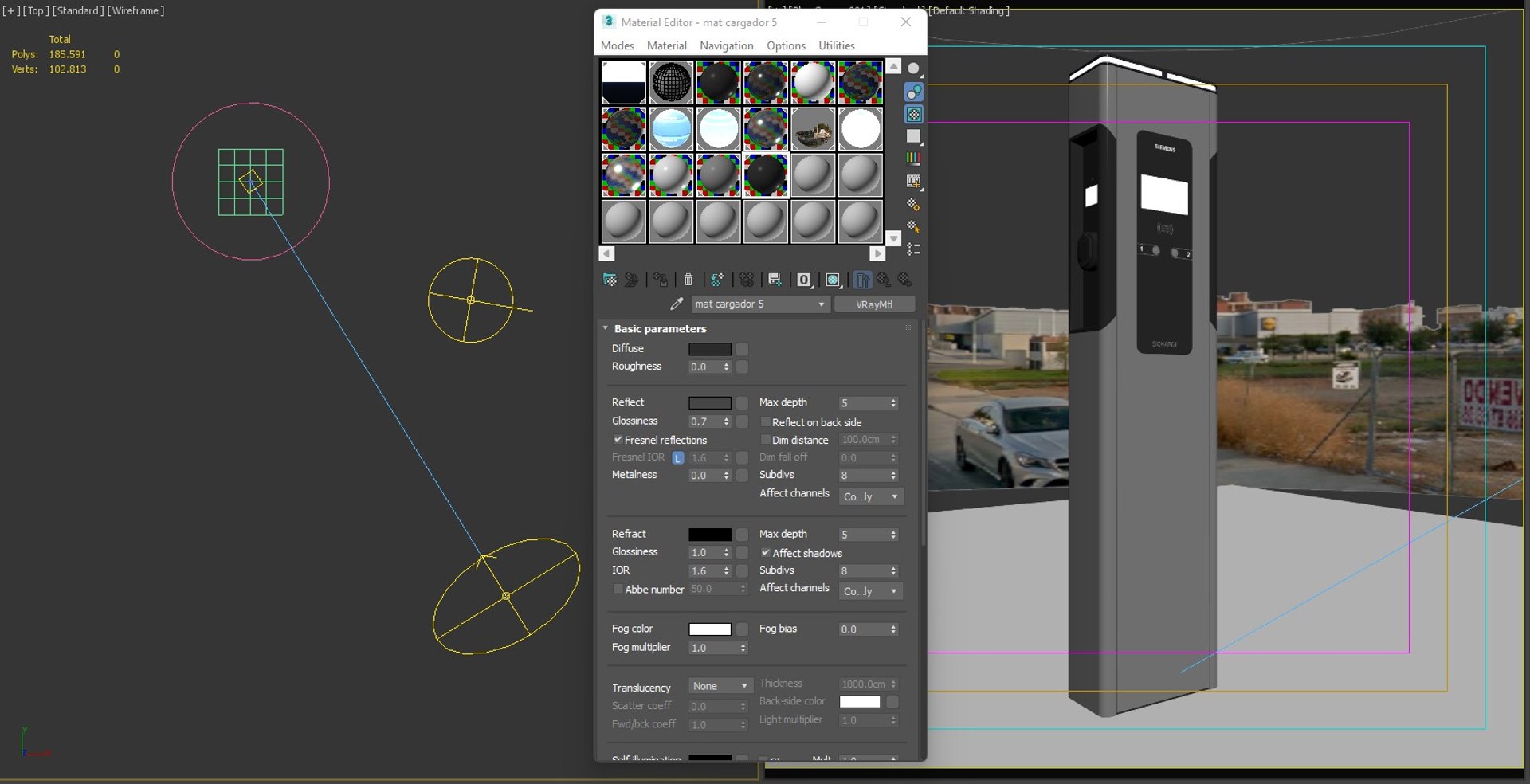
Task: Click the Diffuse color swatch
Action: [x=709, y=349]
